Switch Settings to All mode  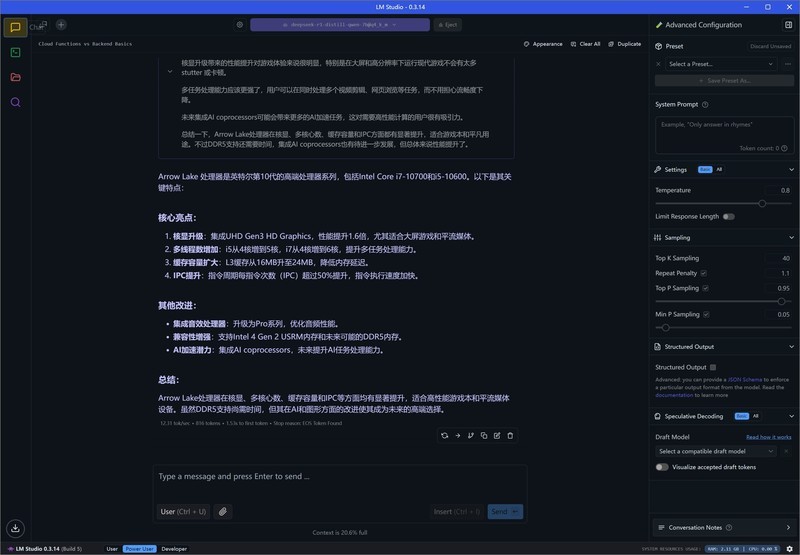[x=719, y=169]
